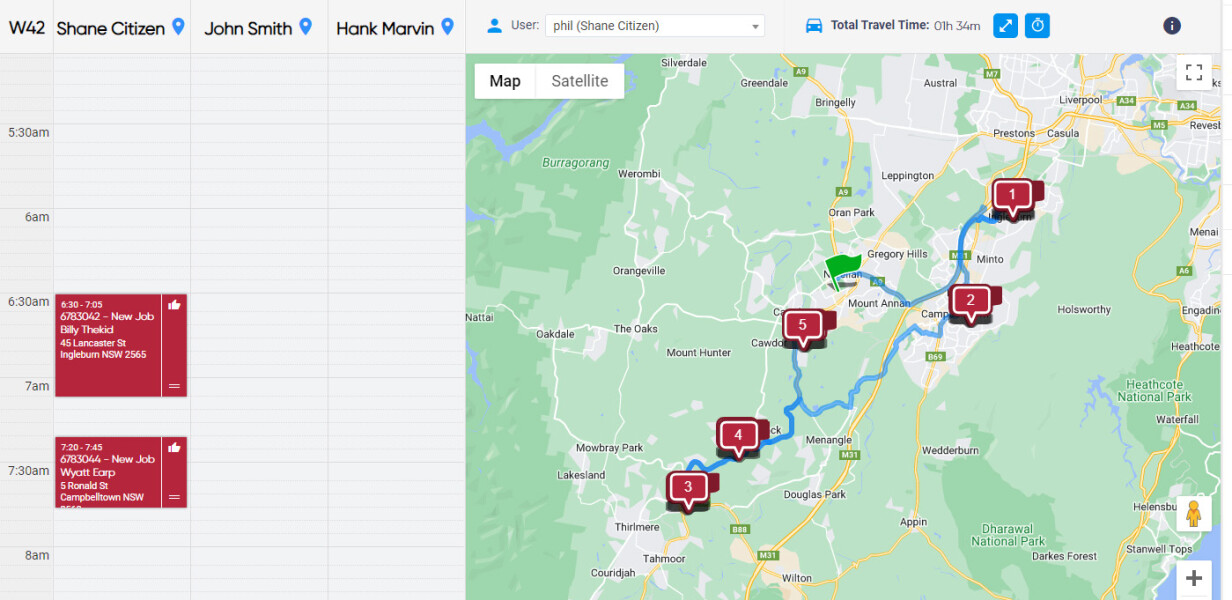Click the location pin beside John Smith
The width and height of the screenshot is (1232, 600).
[306, 27]
